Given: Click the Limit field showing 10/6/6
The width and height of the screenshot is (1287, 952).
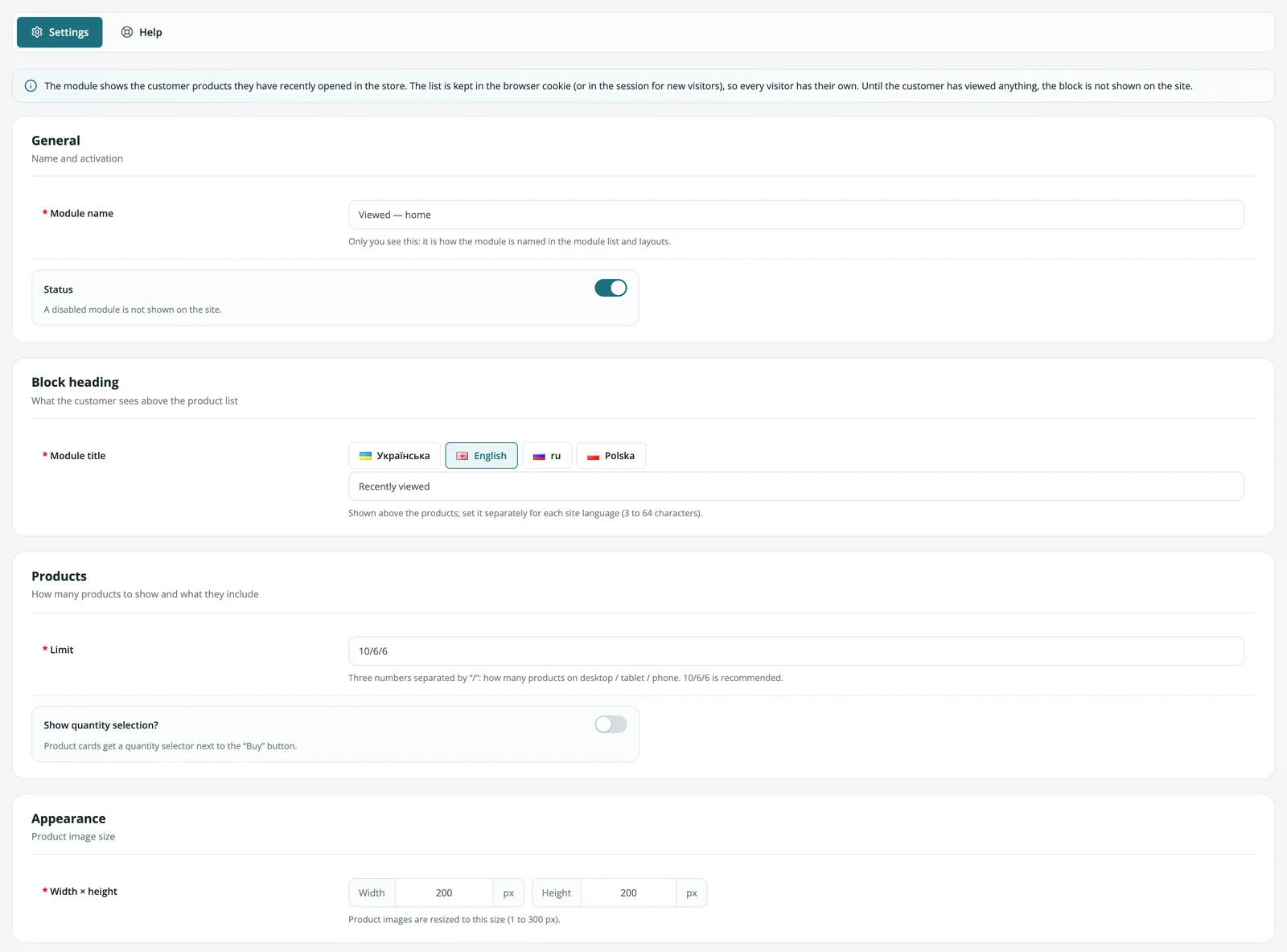Looking at the screenshot, I should coord(796,651).
